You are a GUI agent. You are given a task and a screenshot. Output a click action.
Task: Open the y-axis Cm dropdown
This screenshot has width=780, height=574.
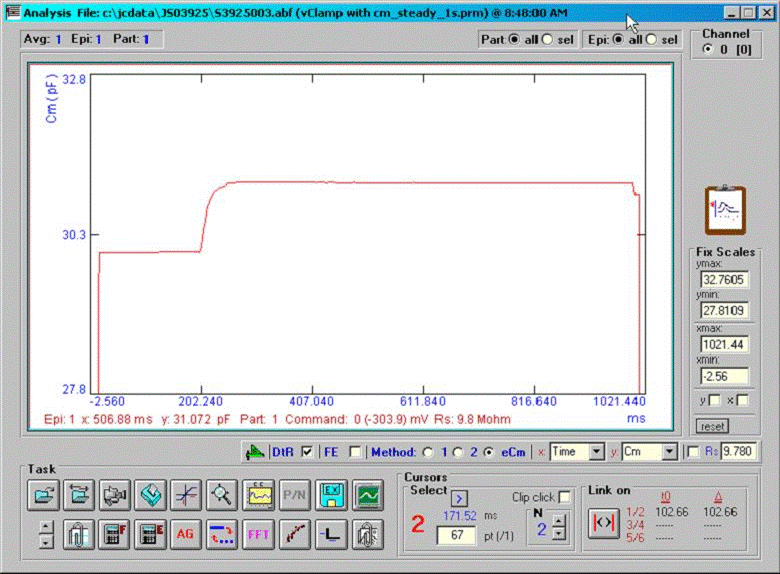(x=670, y=452)
